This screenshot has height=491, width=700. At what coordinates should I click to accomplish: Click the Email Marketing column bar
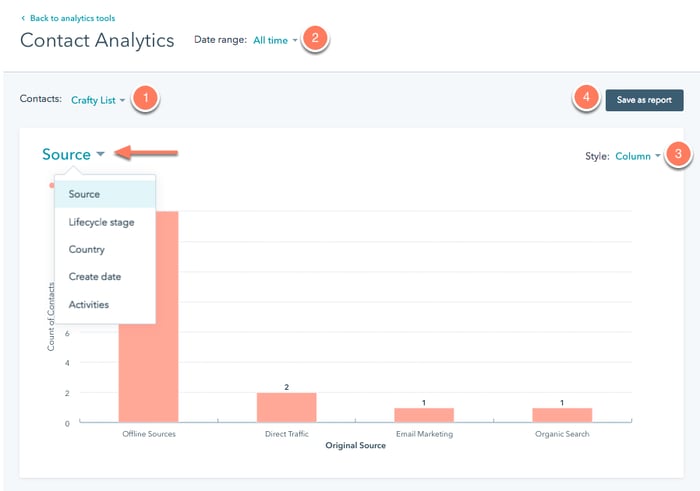pos(424,415)
